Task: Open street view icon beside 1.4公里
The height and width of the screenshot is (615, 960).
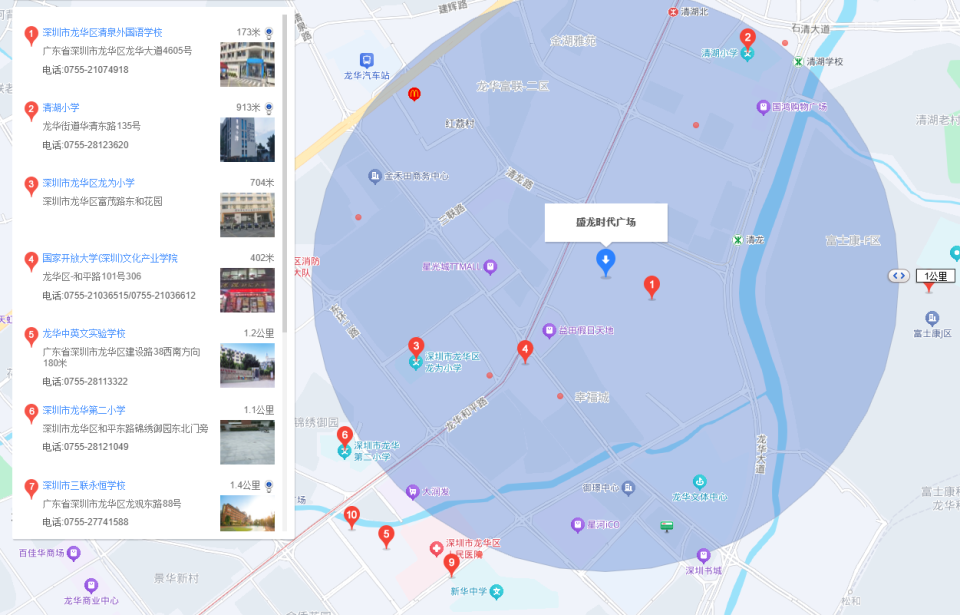Action: click(269, 486)
